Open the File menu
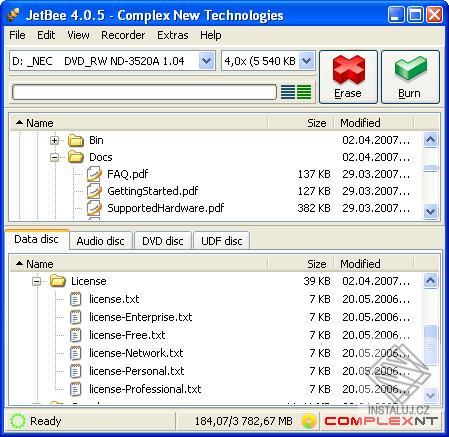449x437 pixels. (17, 35)
